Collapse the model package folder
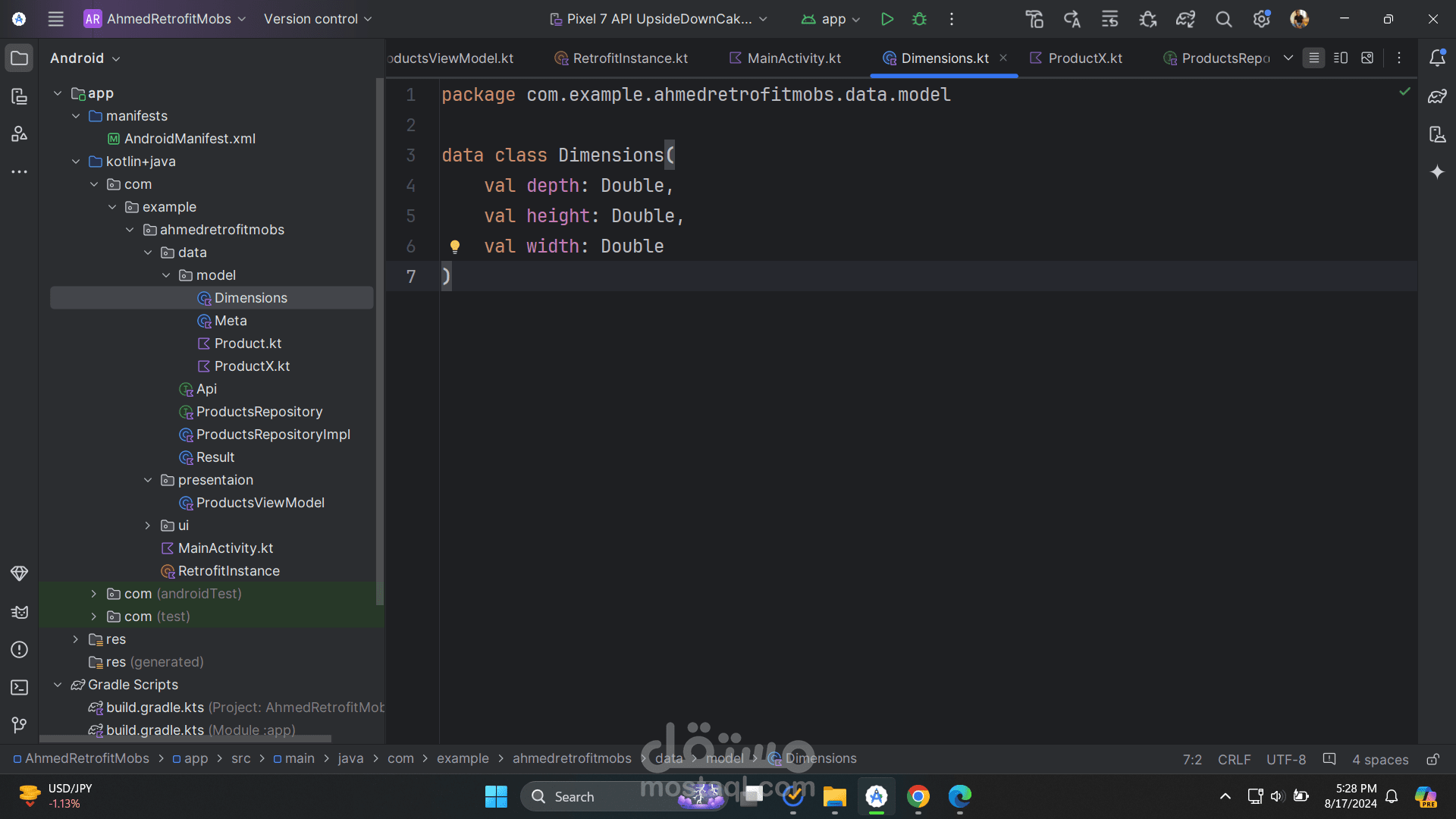The width and height of the screenshot is (1456, 819). [166, 275]
